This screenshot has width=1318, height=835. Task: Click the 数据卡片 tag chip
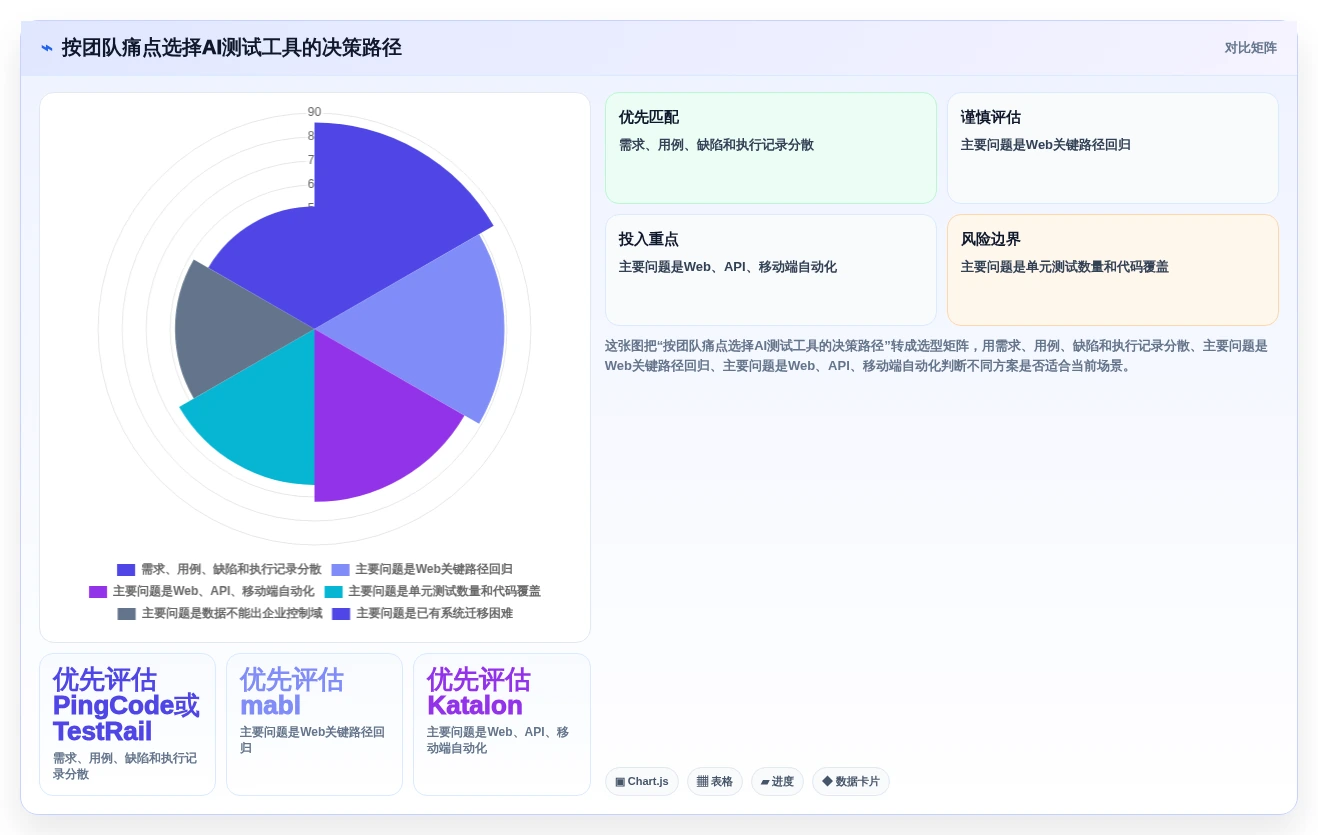[x=851, y=782]
